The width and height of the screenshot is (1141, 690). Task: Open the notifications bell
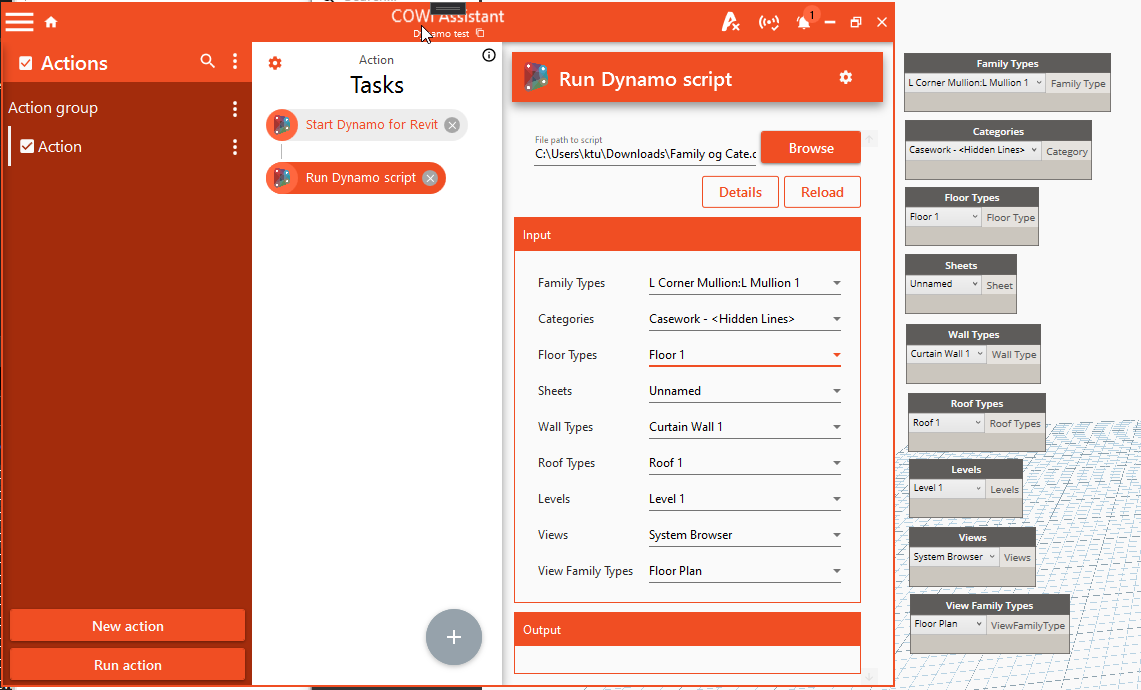(803, 22)
